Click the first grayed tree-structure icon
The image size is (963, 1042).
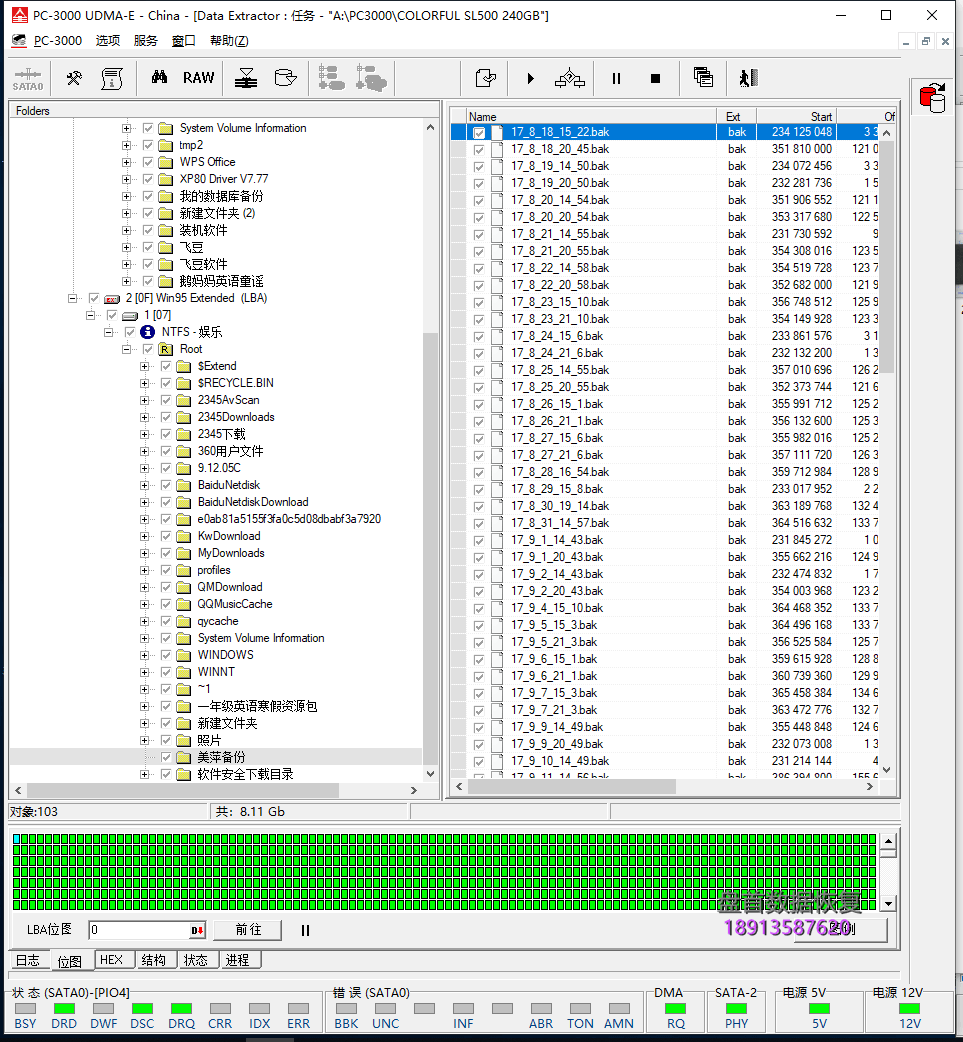click(331, 78)
